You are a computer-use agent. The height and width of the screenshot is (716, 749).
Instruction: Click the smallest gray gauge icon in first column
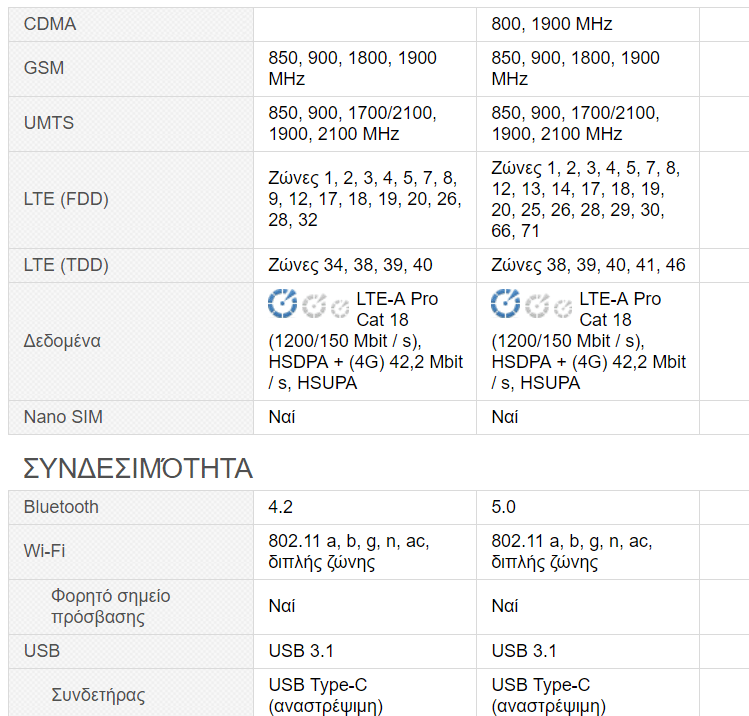tap(340, 306)
